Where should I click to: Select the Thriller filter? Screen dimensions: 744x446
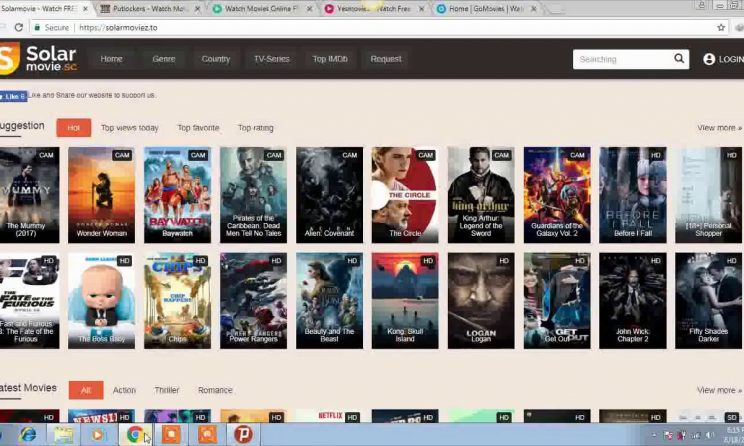pos(167,390)
